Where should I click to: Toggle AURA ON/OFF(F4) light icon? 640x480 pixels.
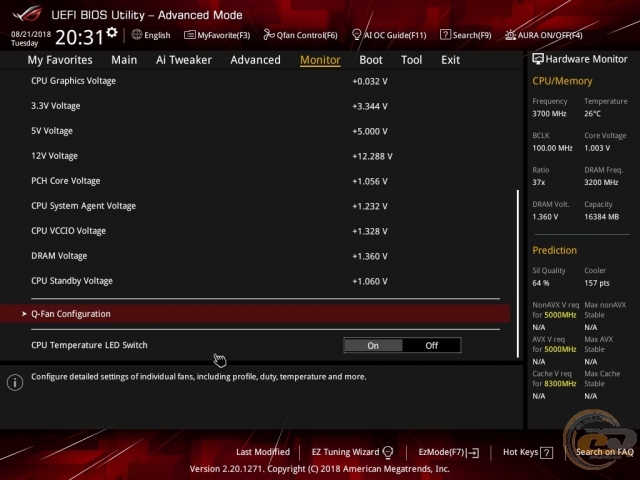(x=510, y=35)
